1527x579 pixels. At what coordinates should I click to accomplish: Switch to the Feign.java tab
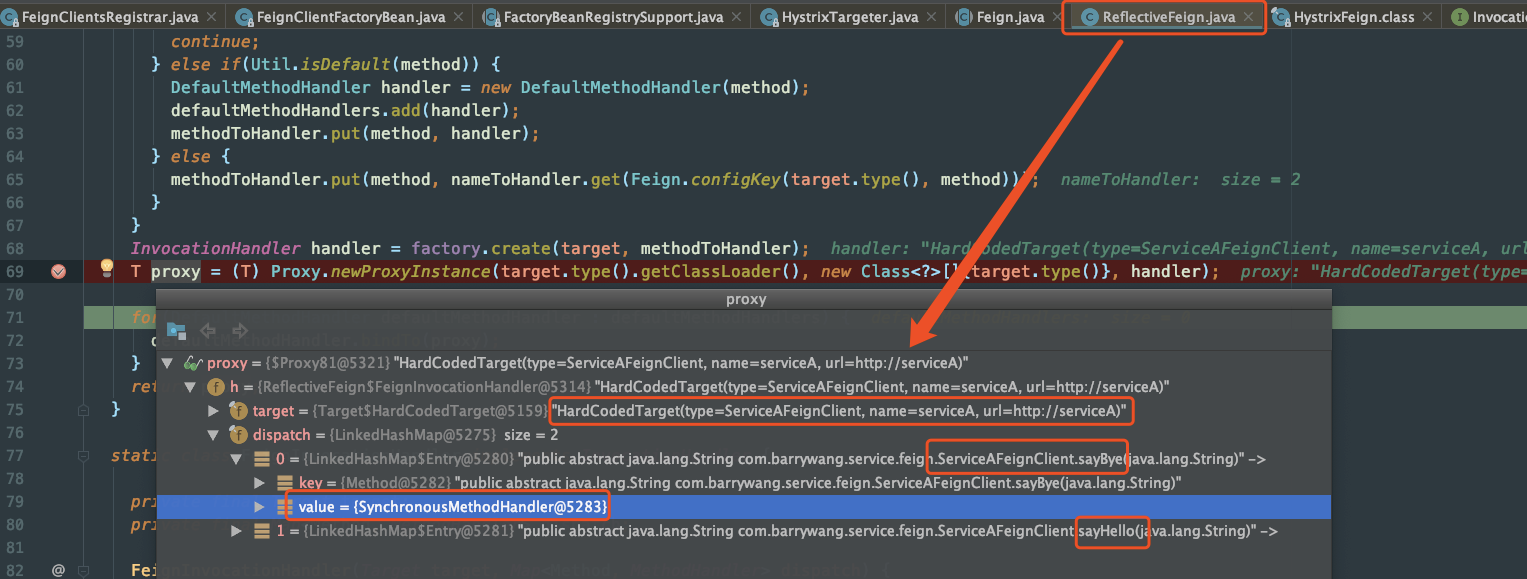click(x=1010, y=18)
